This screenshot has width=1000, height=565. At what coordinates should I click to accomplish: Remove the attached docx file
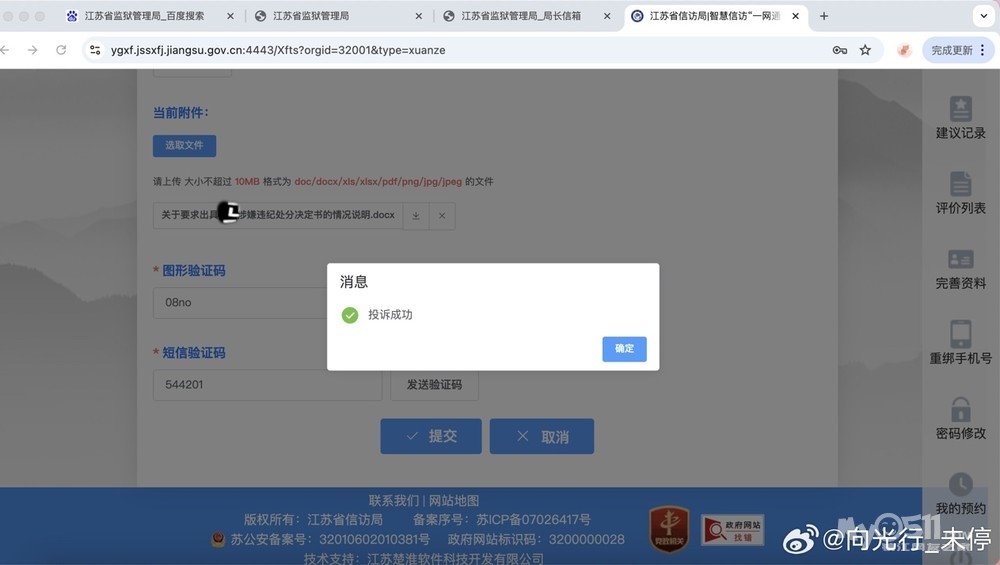click(x=442, y=216)
